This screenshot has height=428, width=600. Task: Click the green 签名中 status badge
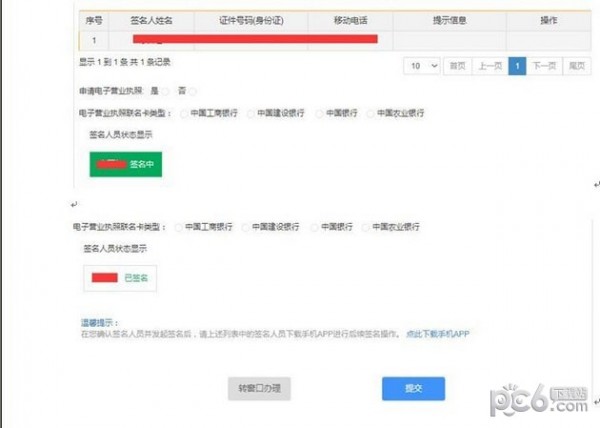point(126,164)
